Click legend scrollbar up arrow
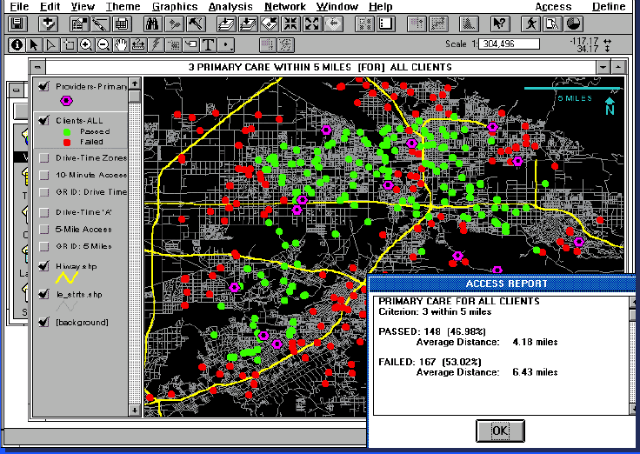The height and width of the screenshot is (454, 640). click(134, 83)
